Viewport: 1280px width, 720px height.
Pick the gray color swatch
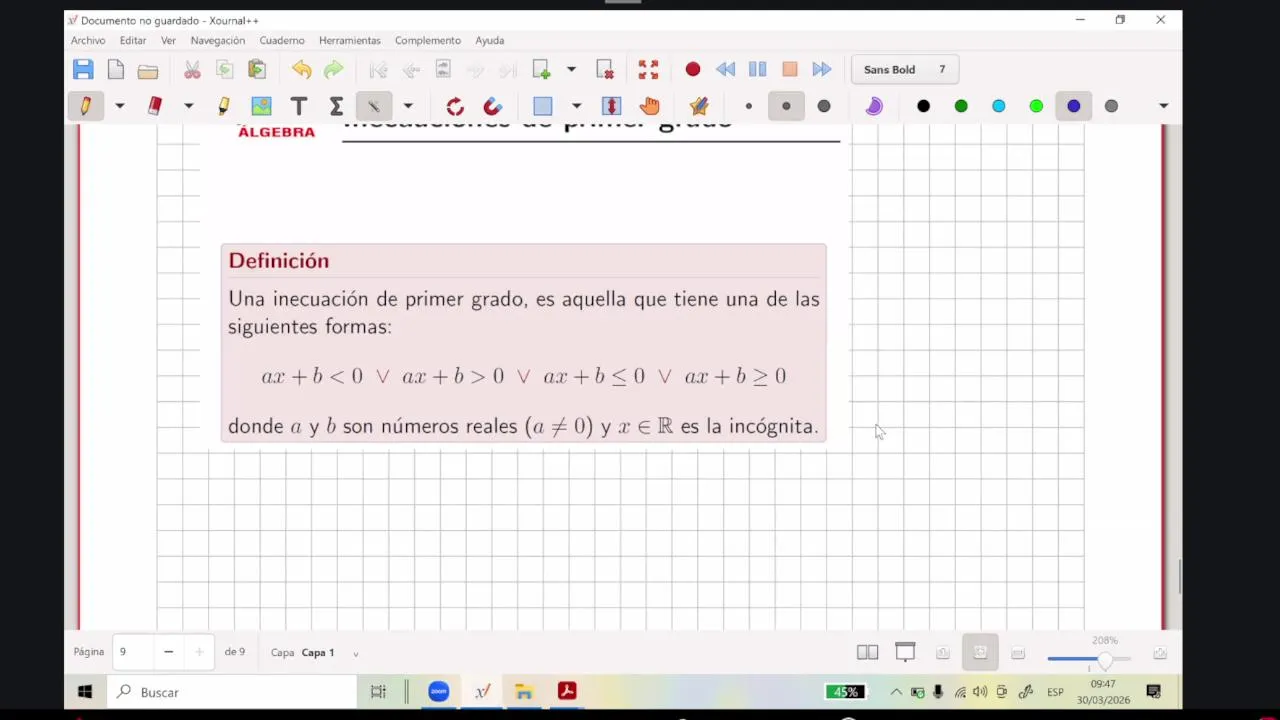pyautogui.click(x=1111, y=106)
